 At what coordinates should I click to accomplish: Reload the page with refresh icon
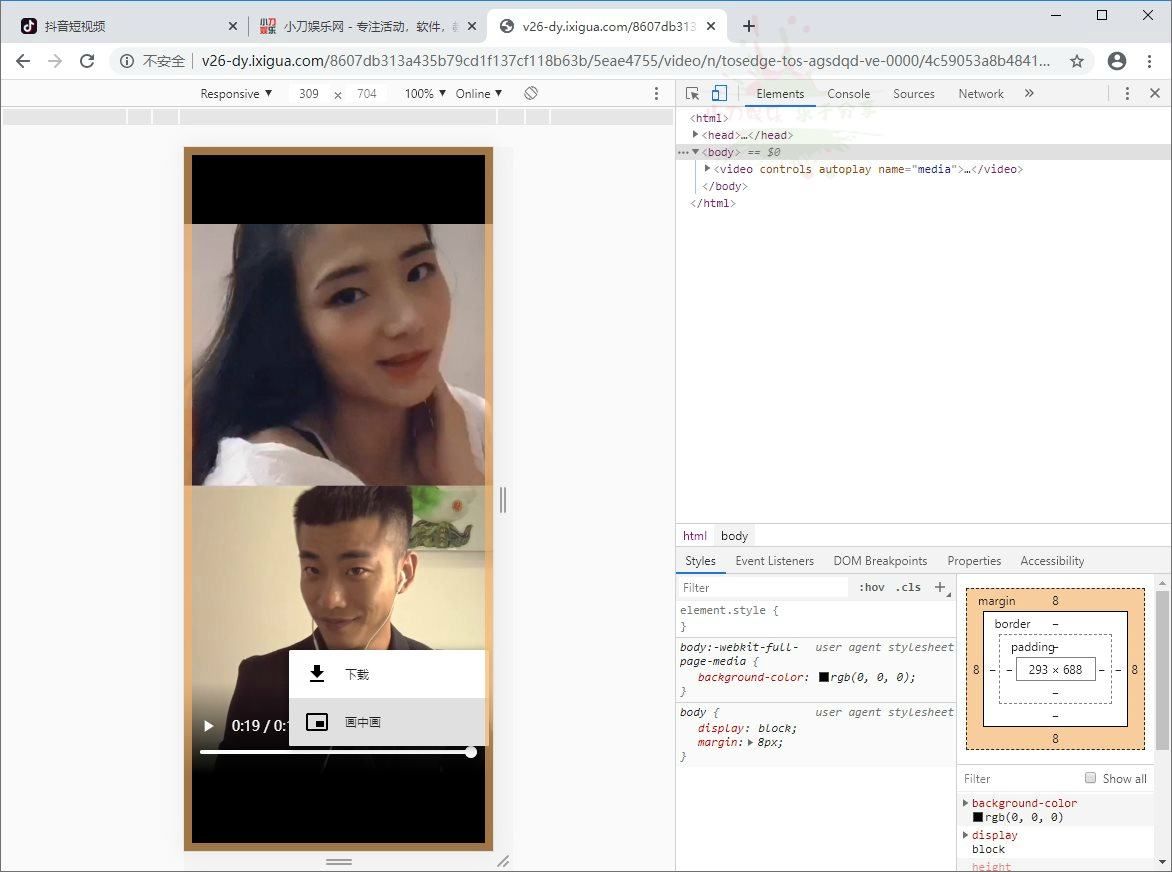click(87, 61)
